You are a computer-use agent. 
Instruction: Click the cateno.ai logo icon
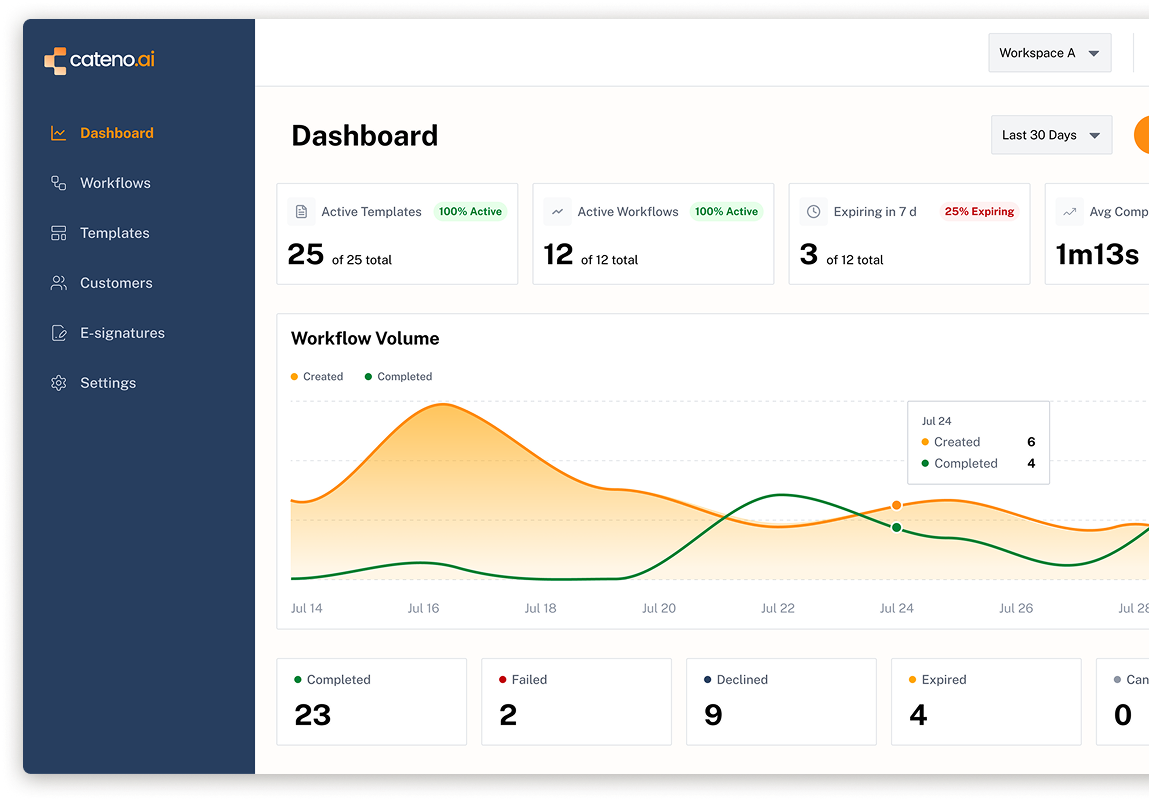click(55, 61)
